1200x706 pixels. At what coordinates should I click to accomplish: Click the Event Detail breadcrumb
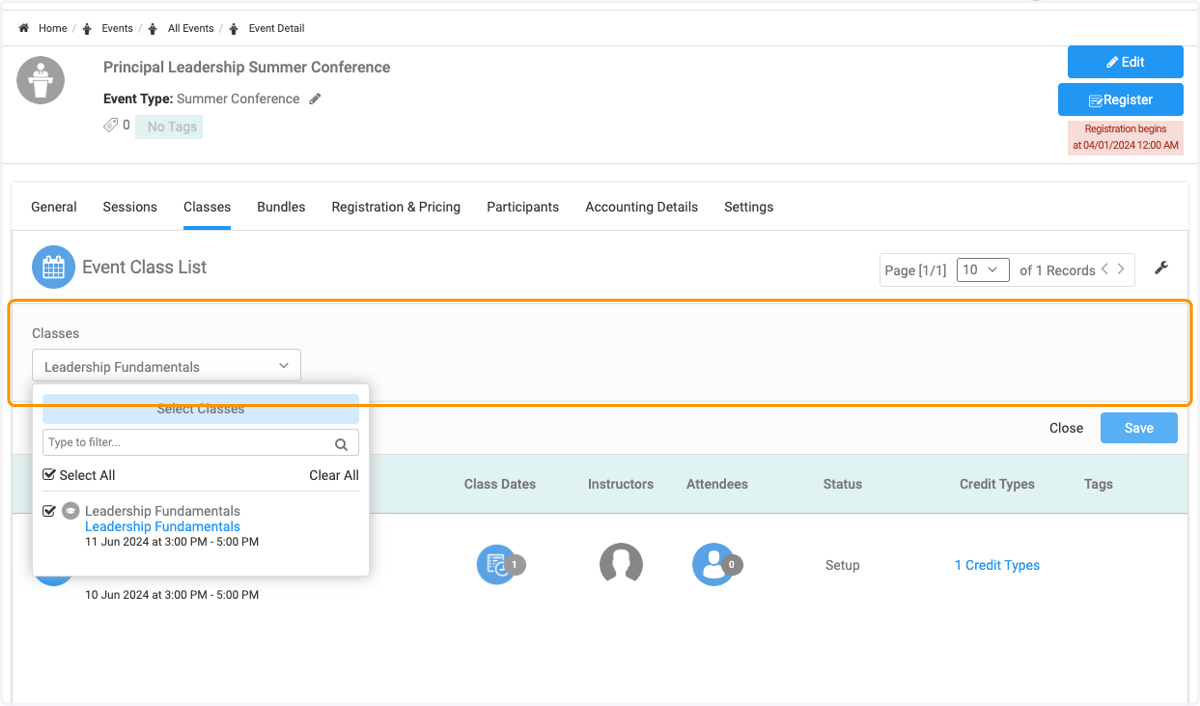[x=277, y=28]
